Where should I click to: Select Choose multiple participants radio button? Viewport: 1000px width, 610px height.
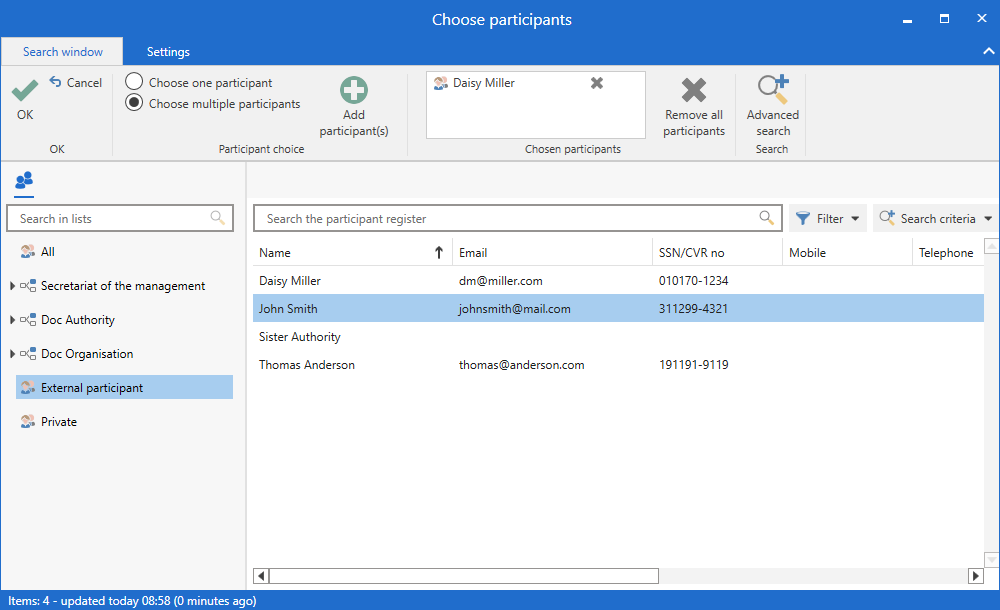[134, 103]
